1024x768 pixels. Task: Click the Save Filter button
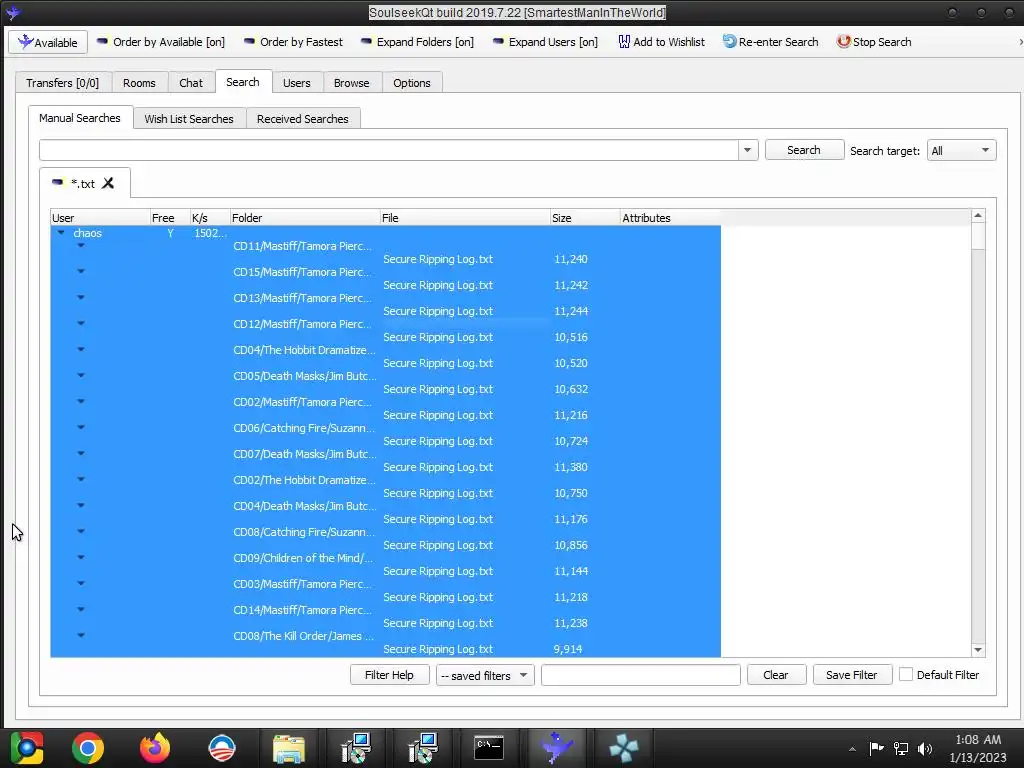pyautogui.click(x=852, y=675)
